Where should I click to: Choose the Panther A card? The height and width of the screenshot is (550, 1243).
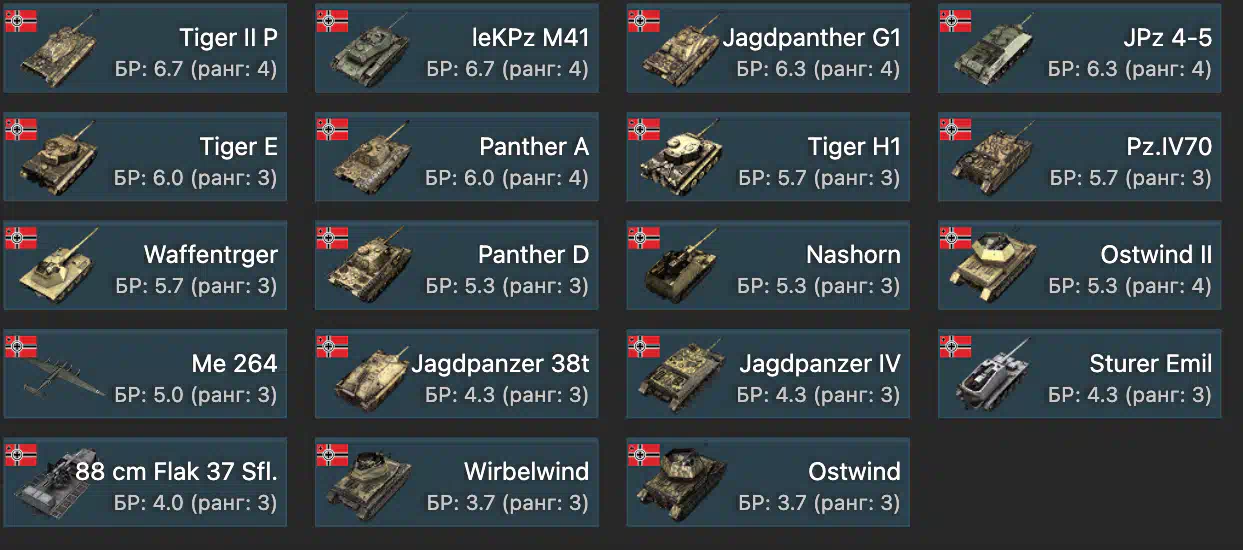tap(456, 156)
